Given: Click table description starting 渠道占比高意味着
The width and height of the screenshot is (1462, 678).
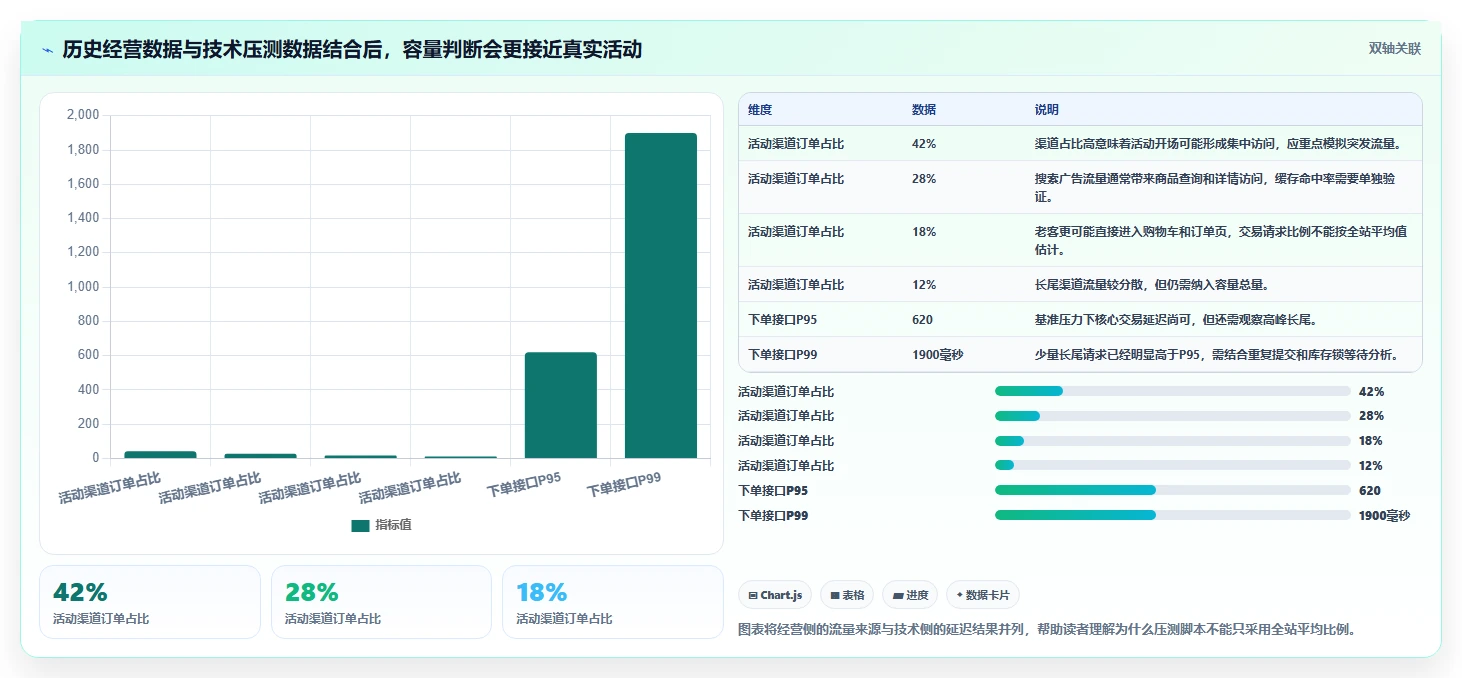Looking at the screenshot, I should coord(1218,144).
